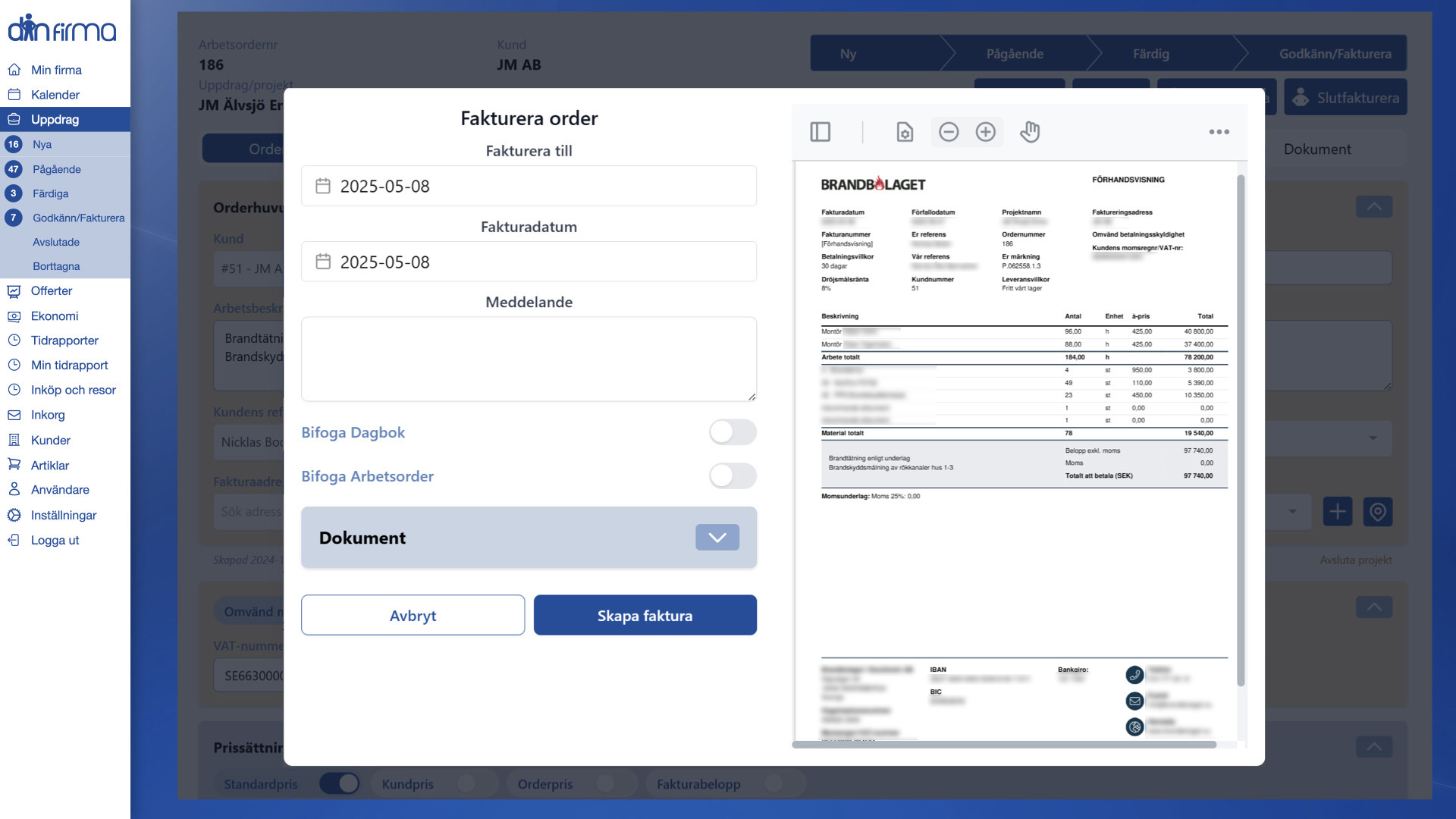The width and height of the screenshot is (1456, 819).
Task: Collapse the Orderhuvud panel chevron
Action: point(1373,207)
